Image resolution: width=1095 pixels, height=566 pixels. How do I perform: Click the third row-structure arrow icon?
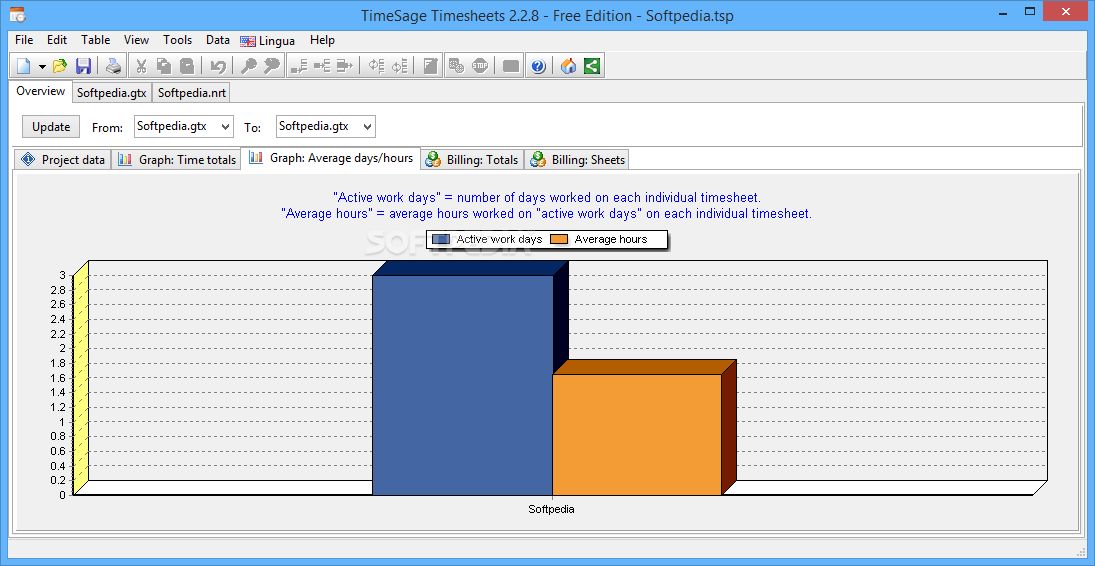pos(345,66)
